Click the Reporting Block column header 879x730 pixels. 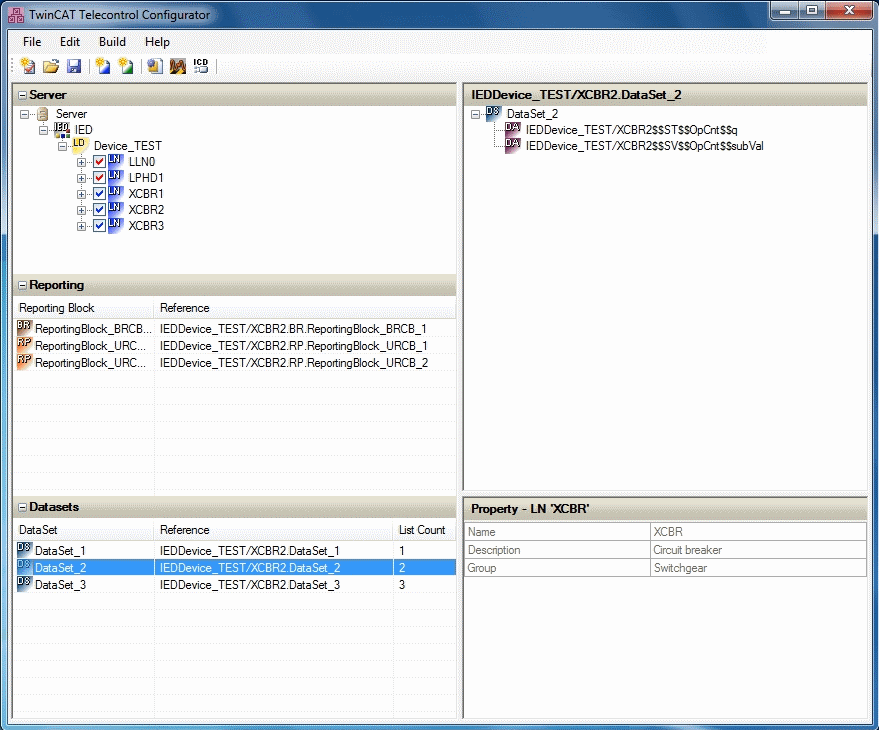click(x=84, y=308)
